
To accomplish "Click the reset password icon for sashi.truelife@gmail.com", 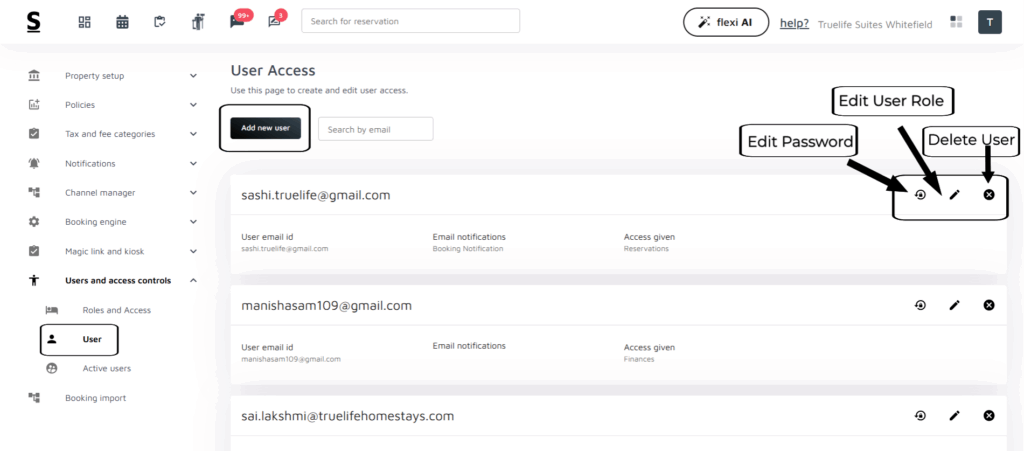I will point(920,194).
